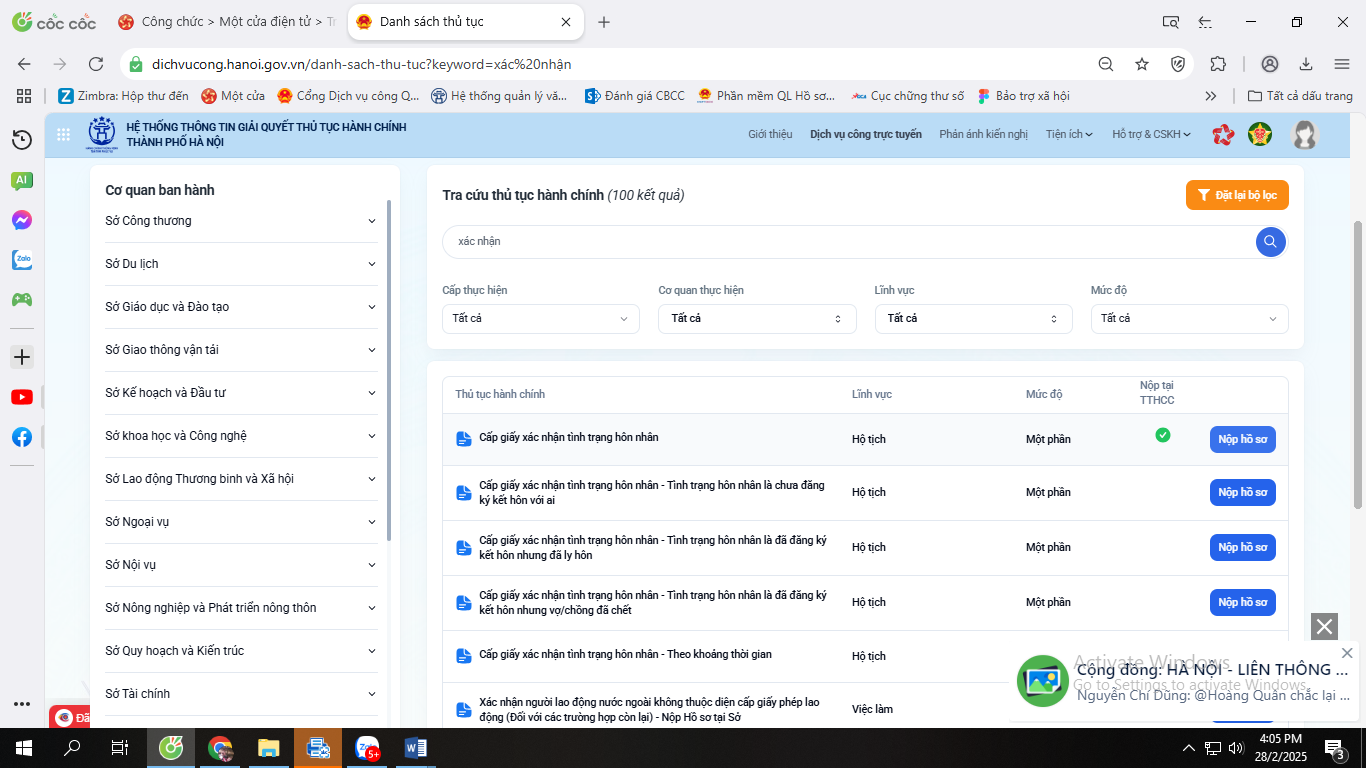This screenshot has width=1366, height=768.
Task: Expand Sở Giáo dục và Đào tạo
Action: pos(241,307)
